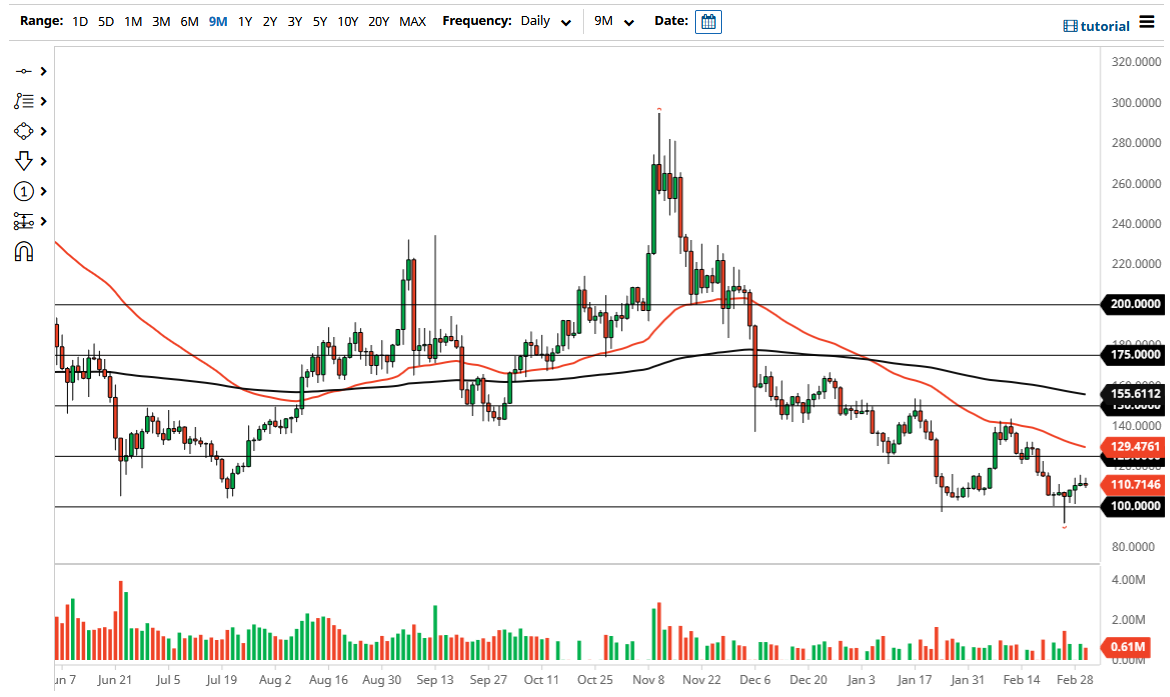
Task: Open the trend line tools group
Action: [x=25, y=100]
